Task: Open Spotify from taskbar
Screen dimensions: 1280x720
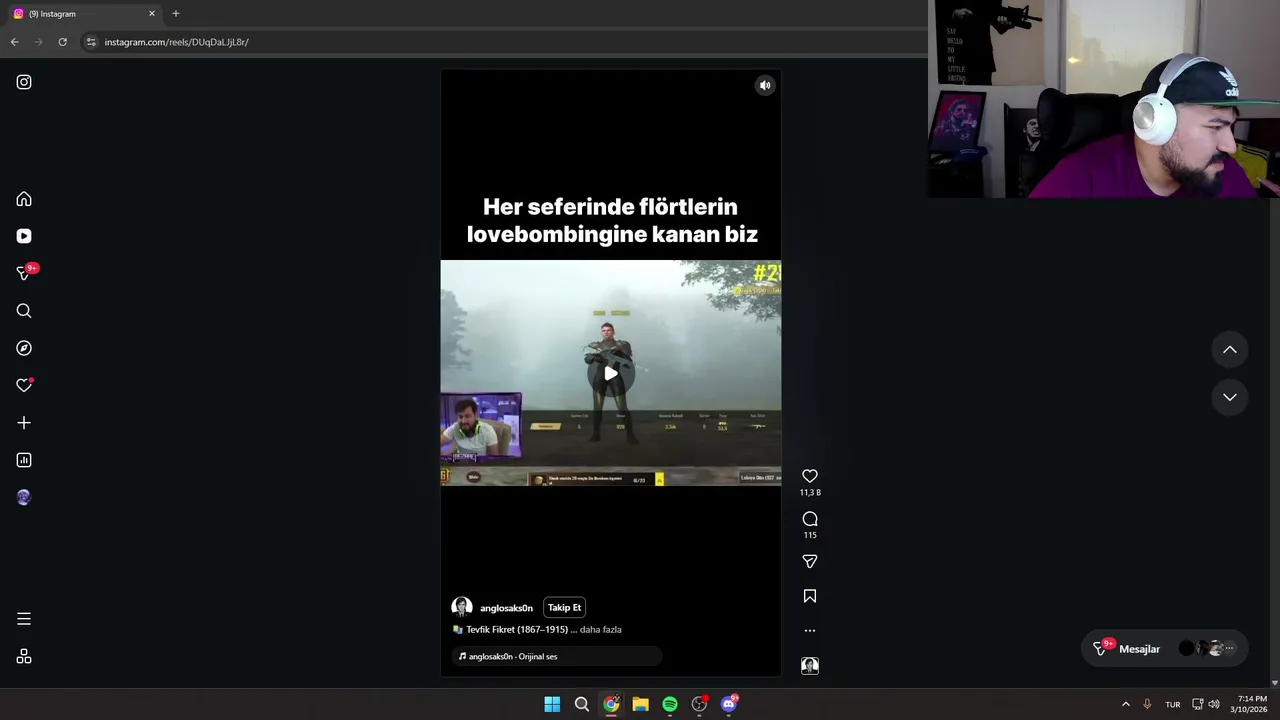Action: [x=670, y=705]
